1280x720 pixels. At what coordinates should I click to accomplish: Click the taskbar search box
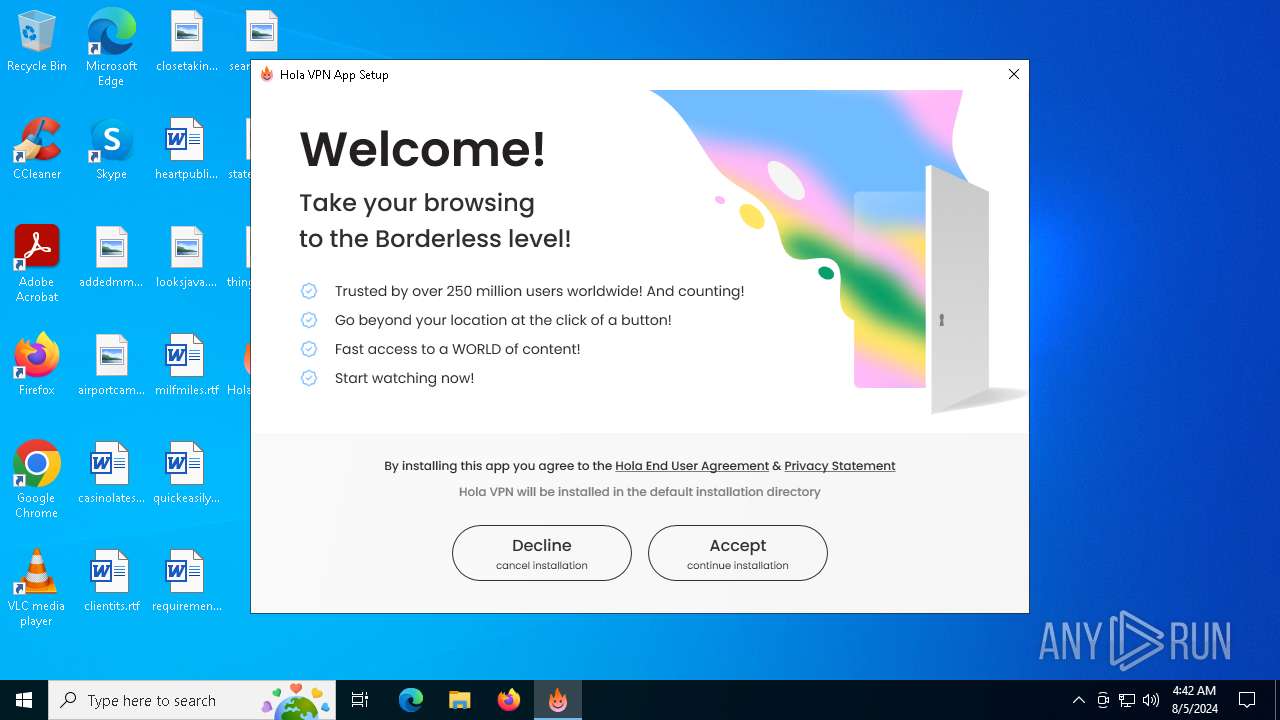193,700
